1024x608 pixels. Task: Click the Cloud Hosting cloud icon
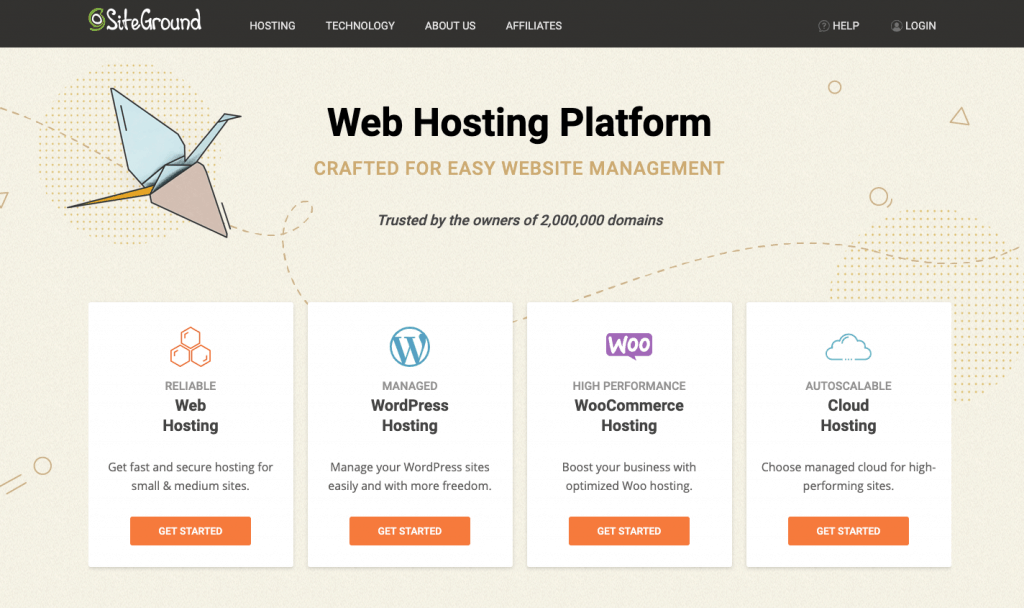pyautogui.click(x=848, y=347)
